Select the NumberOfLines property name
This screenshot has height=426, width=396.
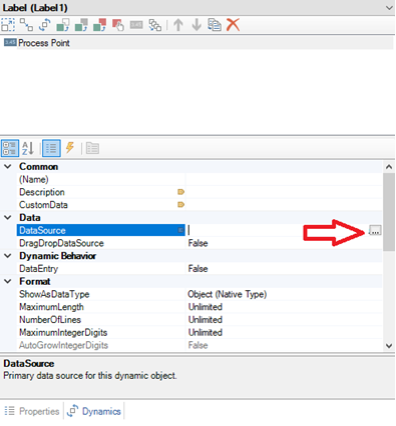(x=50, y=319)
